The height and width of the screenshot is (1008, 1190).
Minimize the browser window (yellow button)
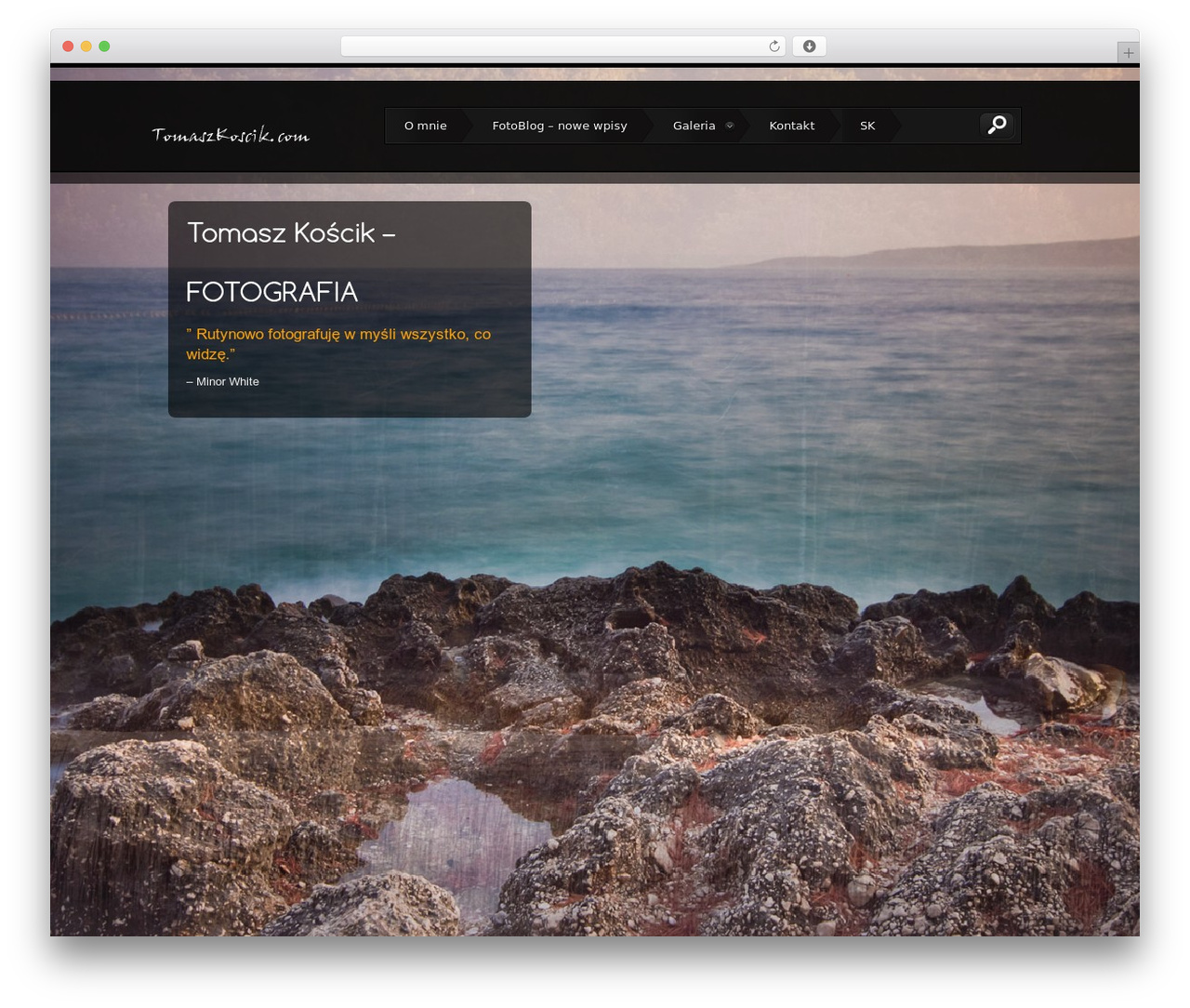86,46
